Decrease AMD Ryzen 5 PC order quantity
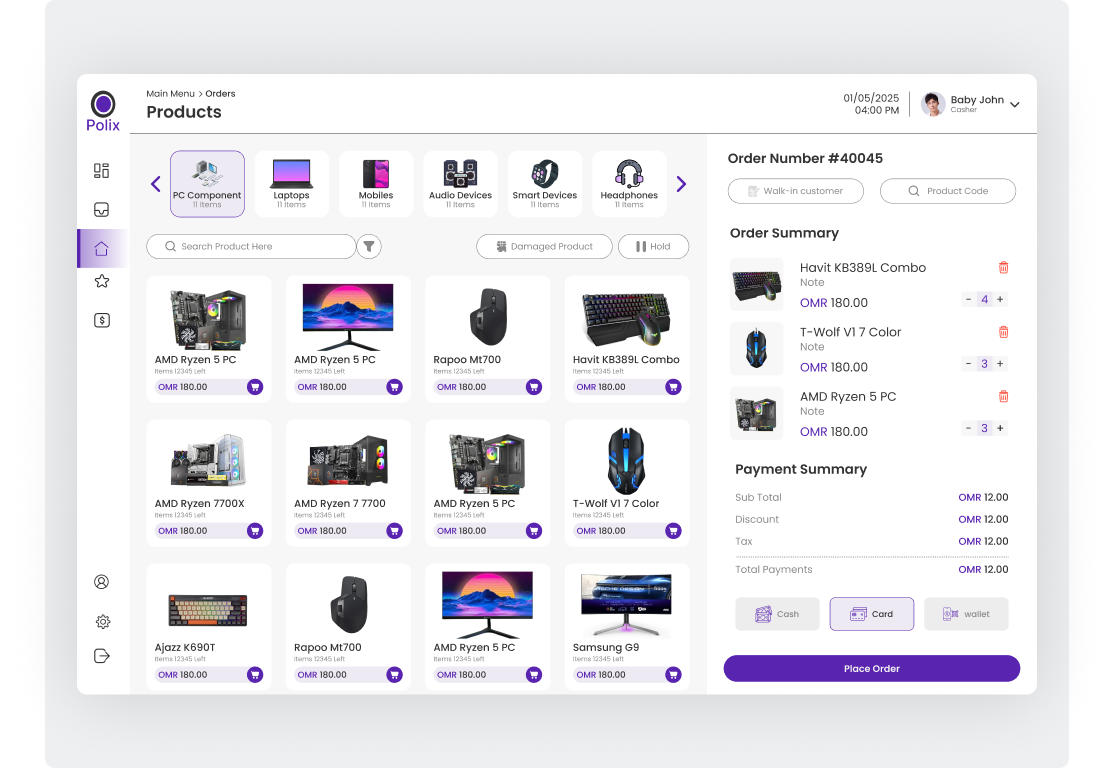This screenshot has width=1114, height=776. tap(968, 429)
